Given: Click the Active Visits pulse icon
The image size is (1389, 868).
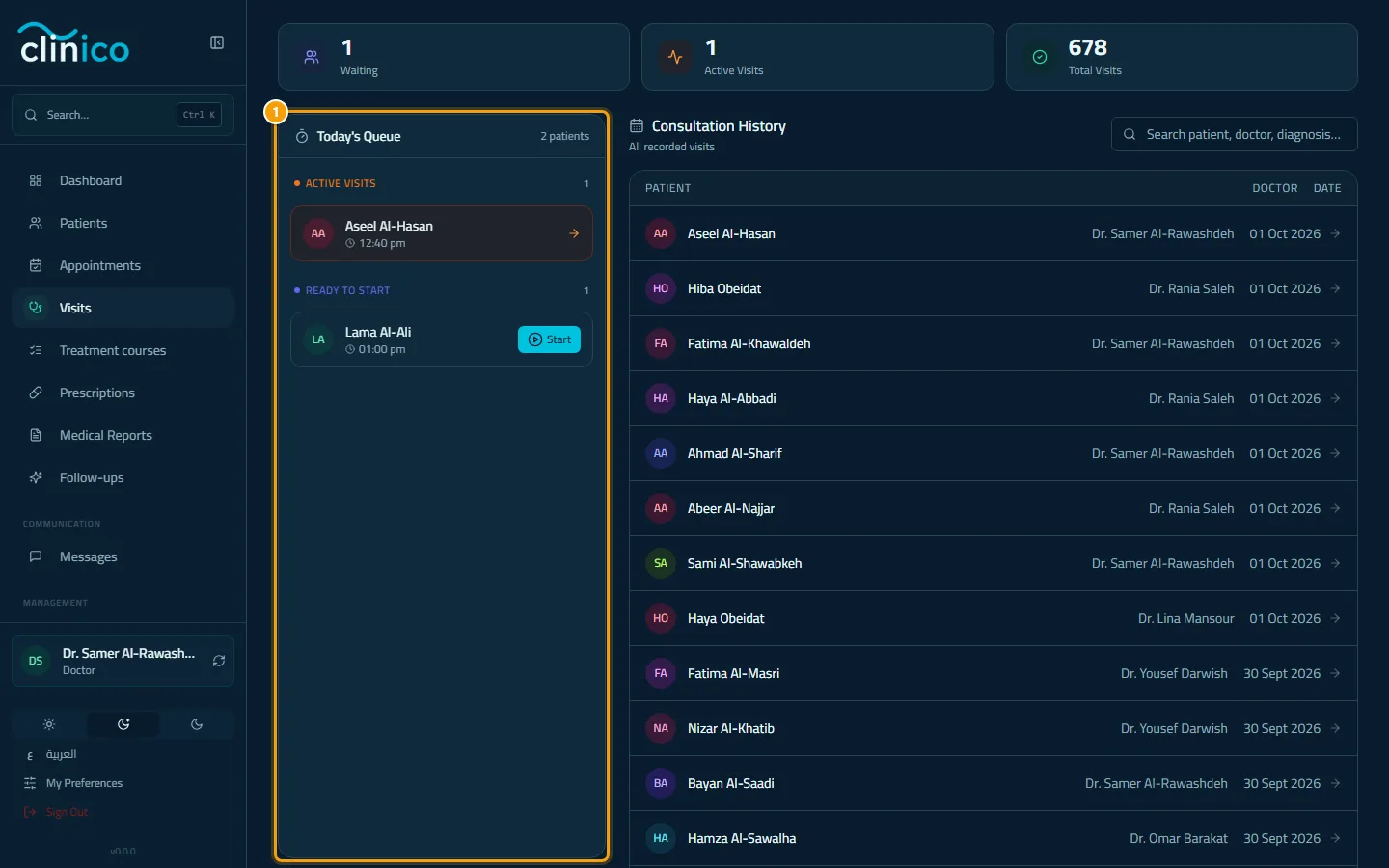Looking at the screenshot, I should coord(675,57).
